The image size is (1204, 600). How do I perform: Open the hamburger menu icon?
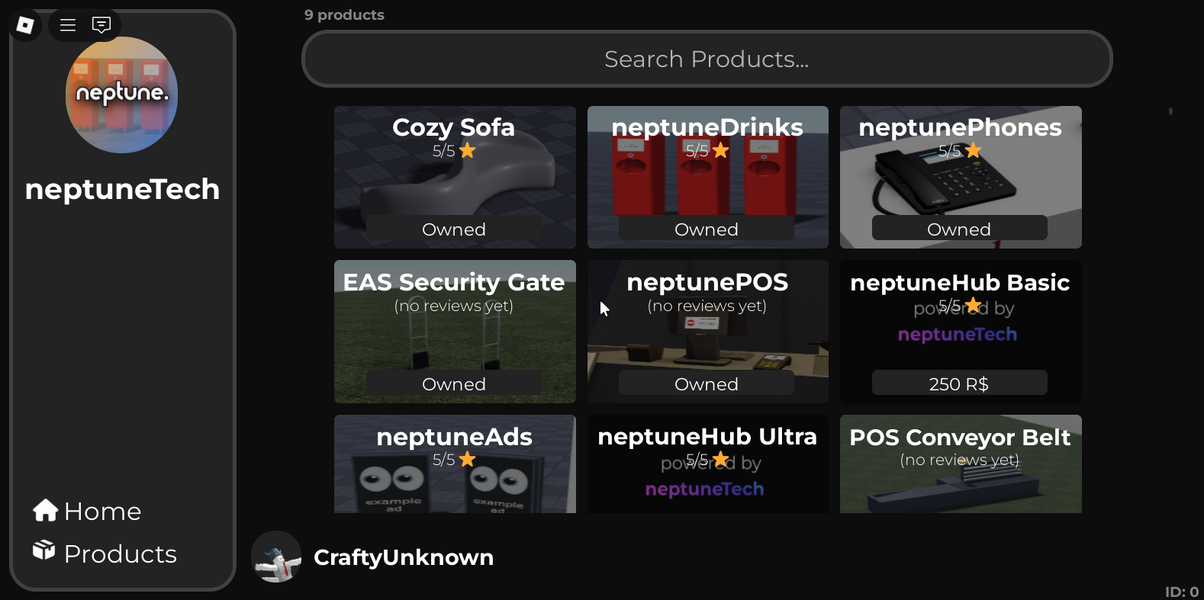click(x=68, y=25)
